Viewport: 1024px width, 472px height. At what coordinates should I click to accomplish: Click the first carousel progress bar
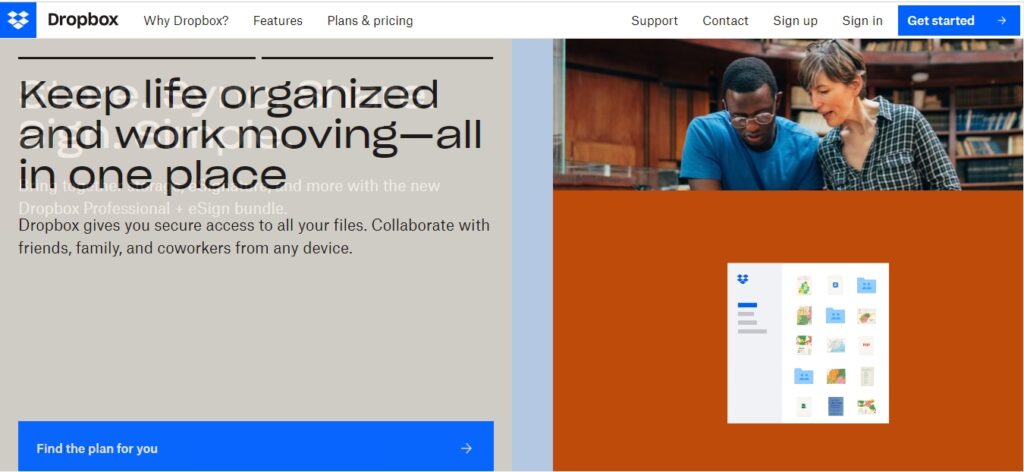[136, 58]
